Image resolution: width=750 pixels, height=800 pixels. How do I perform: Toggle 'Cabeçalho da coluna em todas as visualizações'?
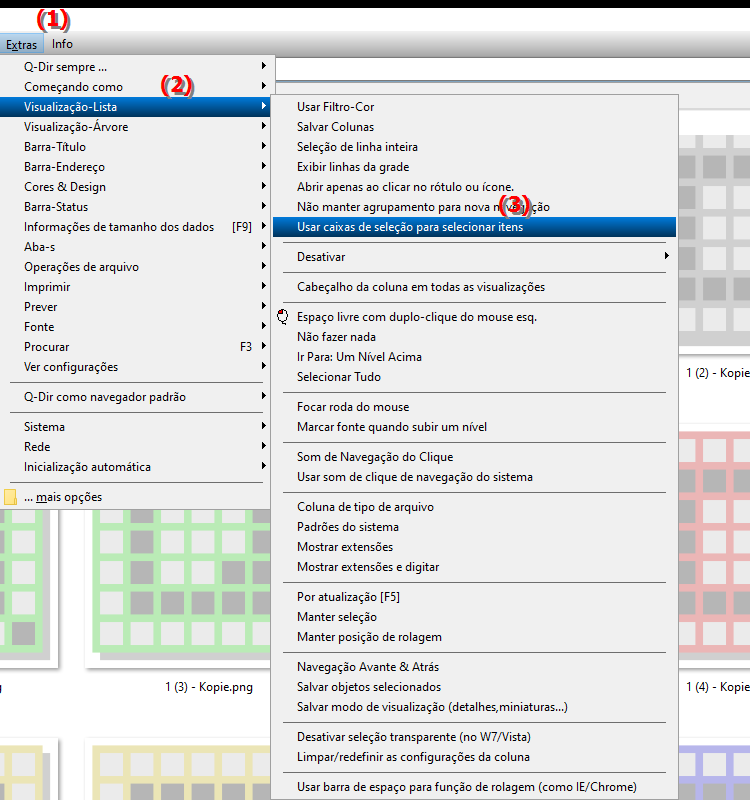click(x=474, y=287)
